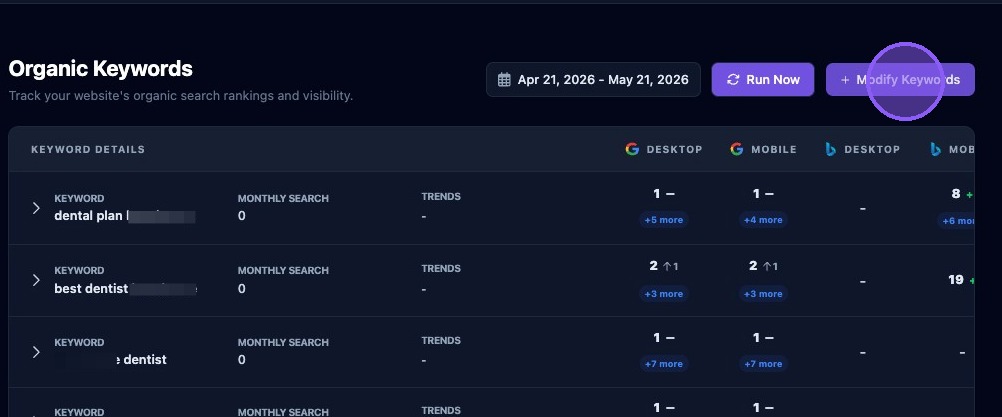Viewport: 1002px width, 417px height.
Task: Open +7 more under Google Mobile column
Action: point(763,364)
